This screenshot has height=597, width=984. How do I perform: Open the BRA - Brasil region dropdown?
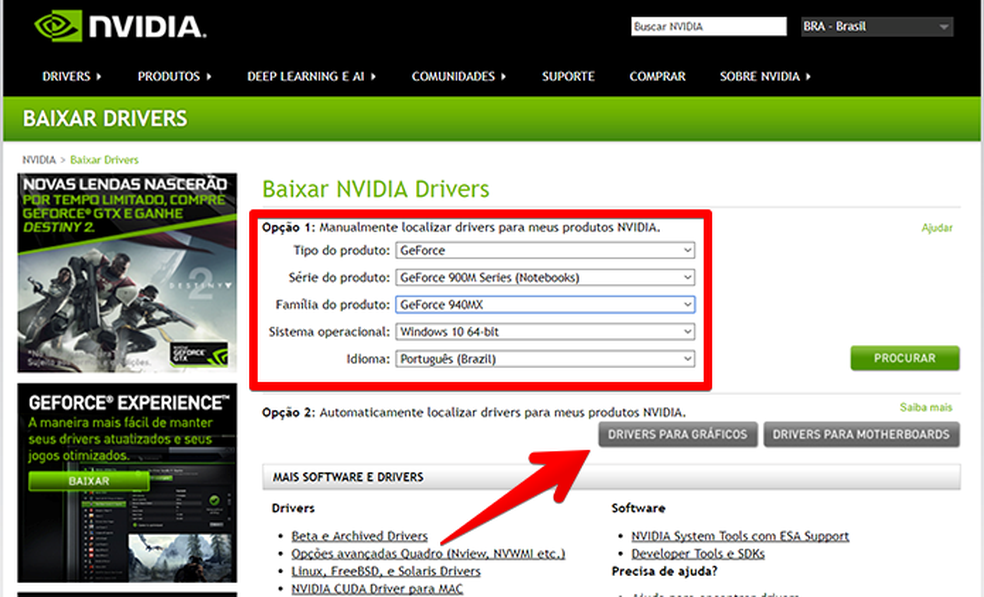(877, 26)
